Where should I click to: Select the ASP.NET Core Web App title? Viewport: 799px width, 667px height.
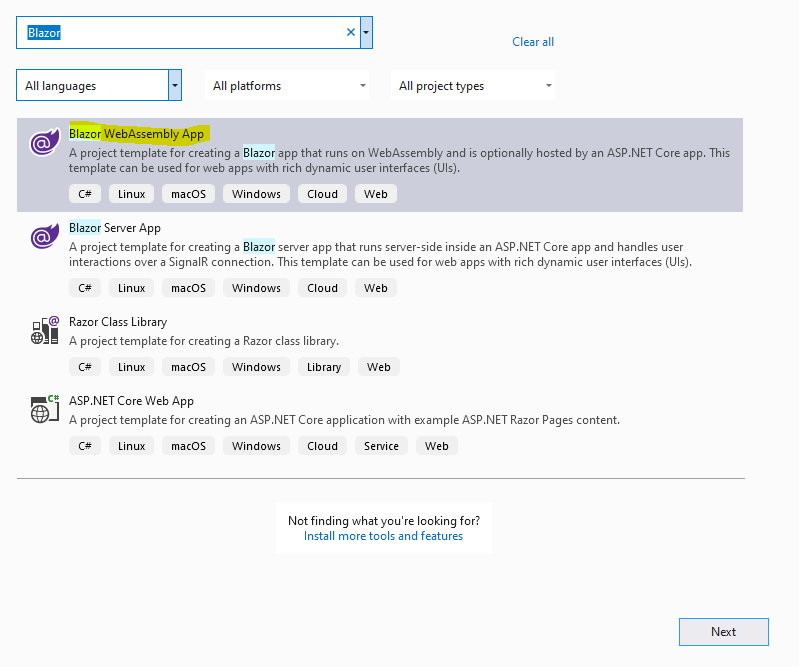pos(131,401)
